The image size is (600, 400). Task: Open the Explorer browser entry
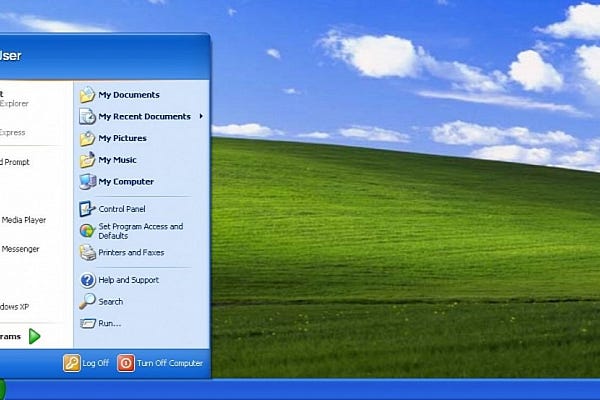tap(14, 99)
